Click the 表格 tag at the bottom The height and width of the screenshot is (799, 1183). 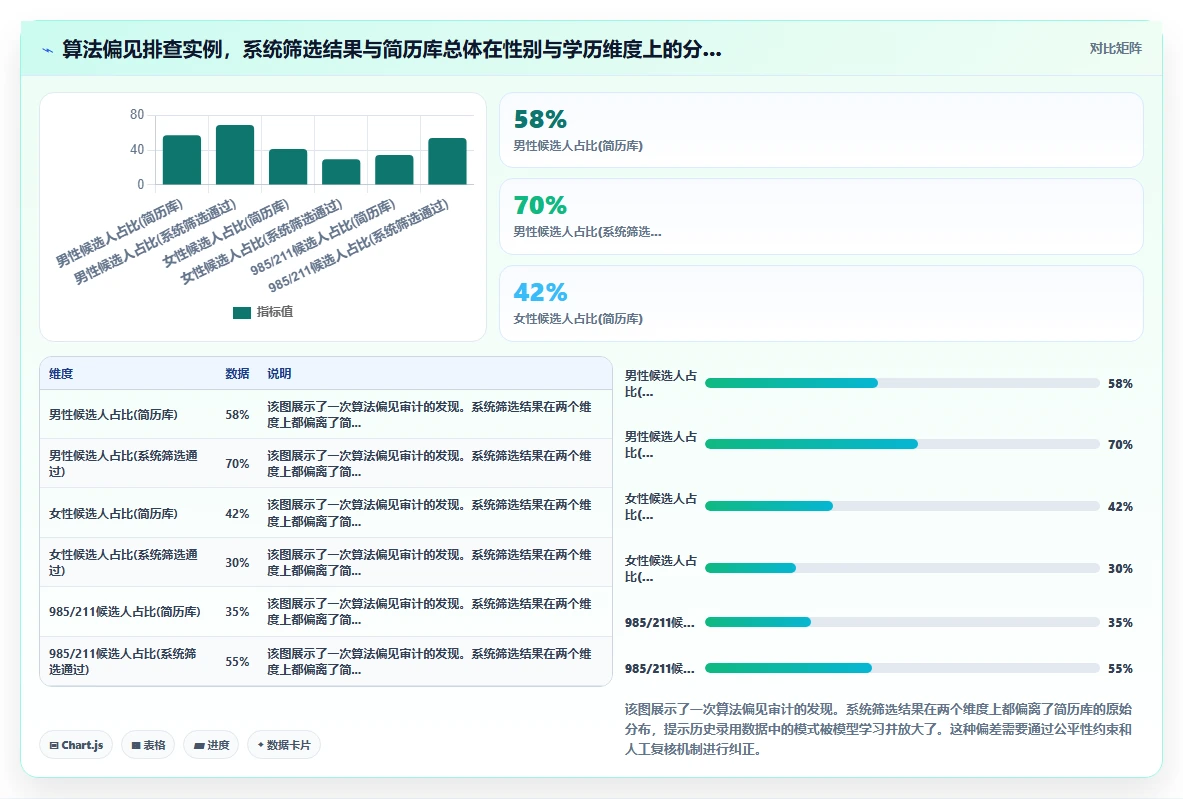click(148, 745)
